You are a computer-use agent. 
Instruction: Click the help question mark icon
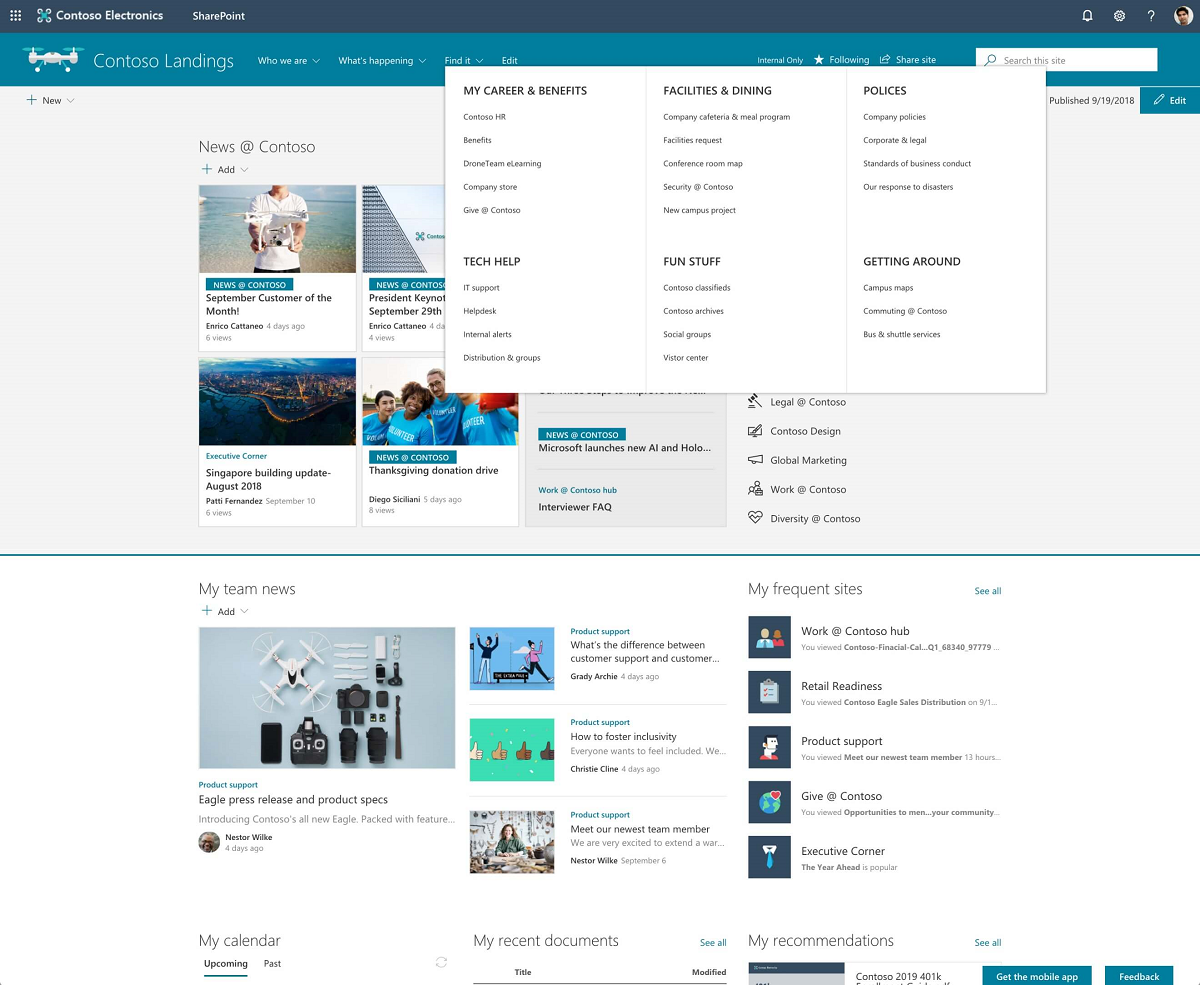point(1151,16)
